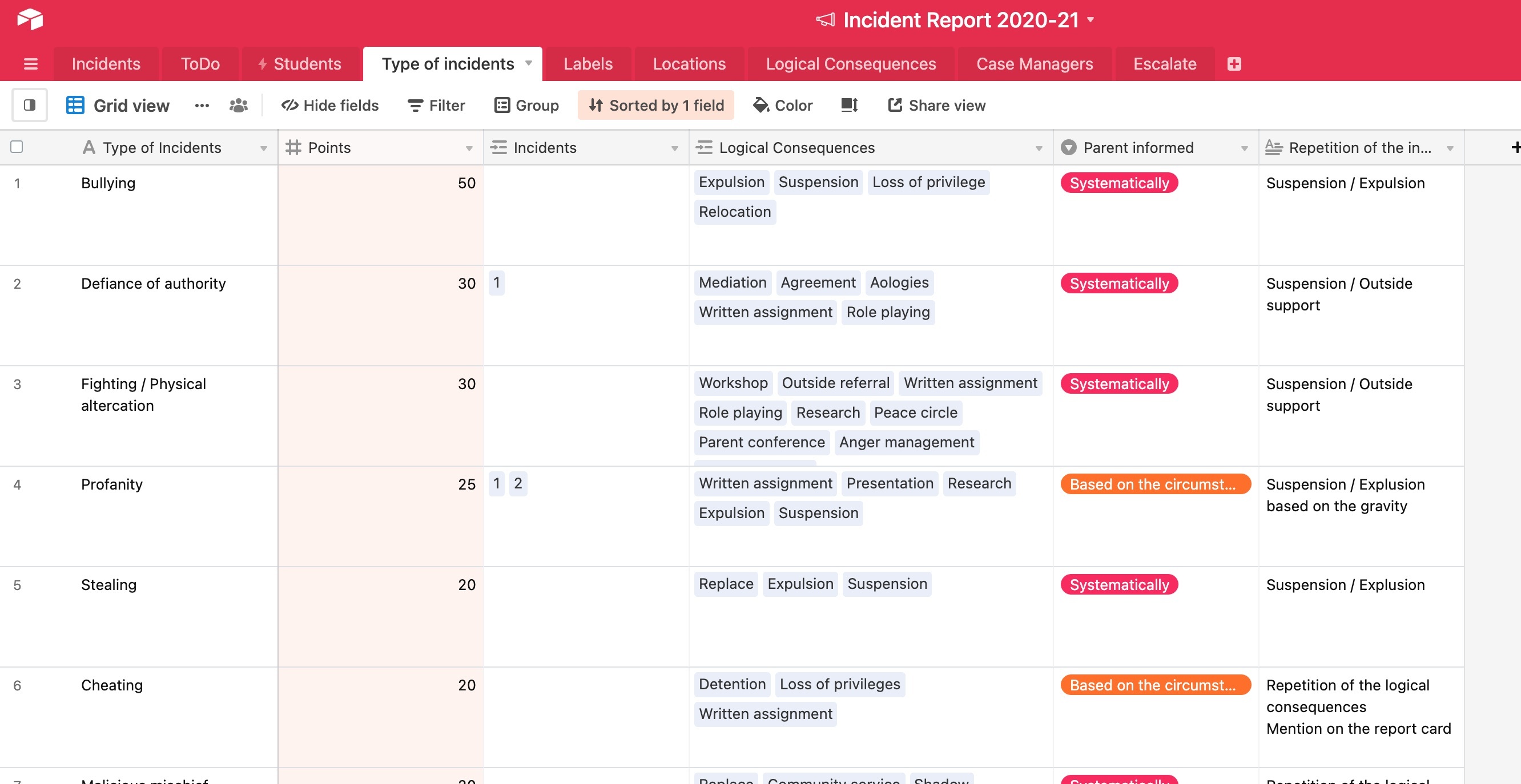Add a new table with plus icon

[x=1234, y=64]
